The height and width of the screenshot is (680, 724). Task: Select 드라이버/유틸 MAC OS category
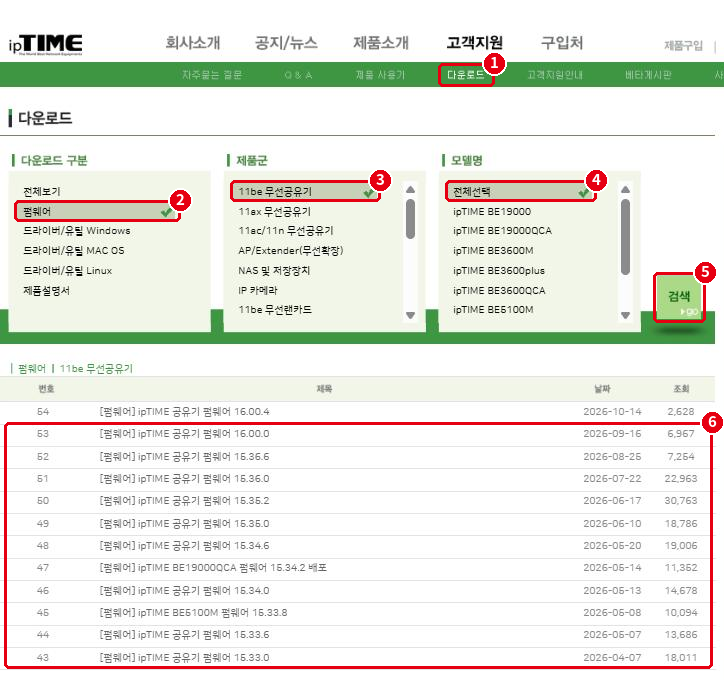(74, 251)
